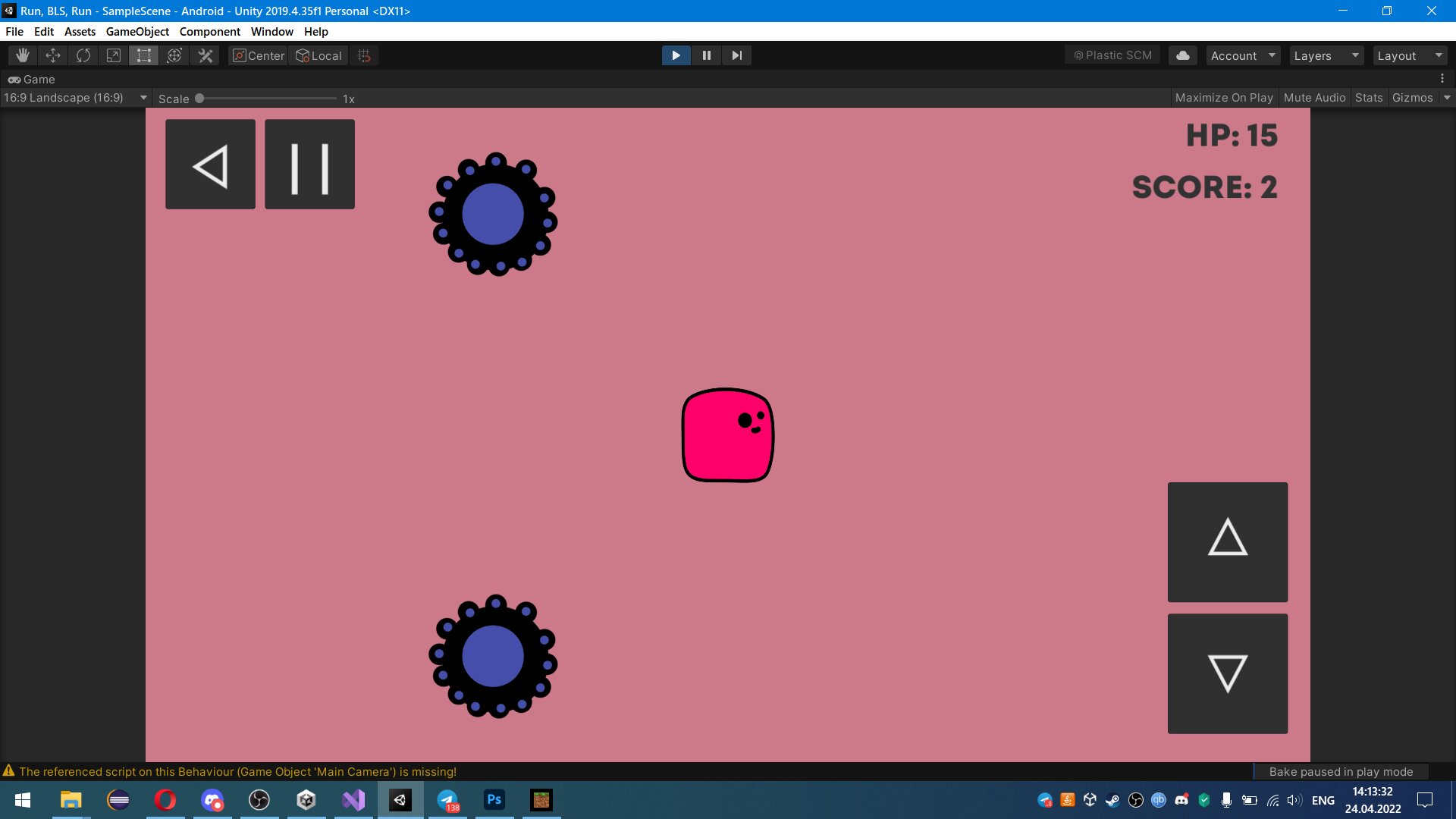1456x819 pixels.
Task: Open the Layout dropdown
Action: tap(1409, 55)
